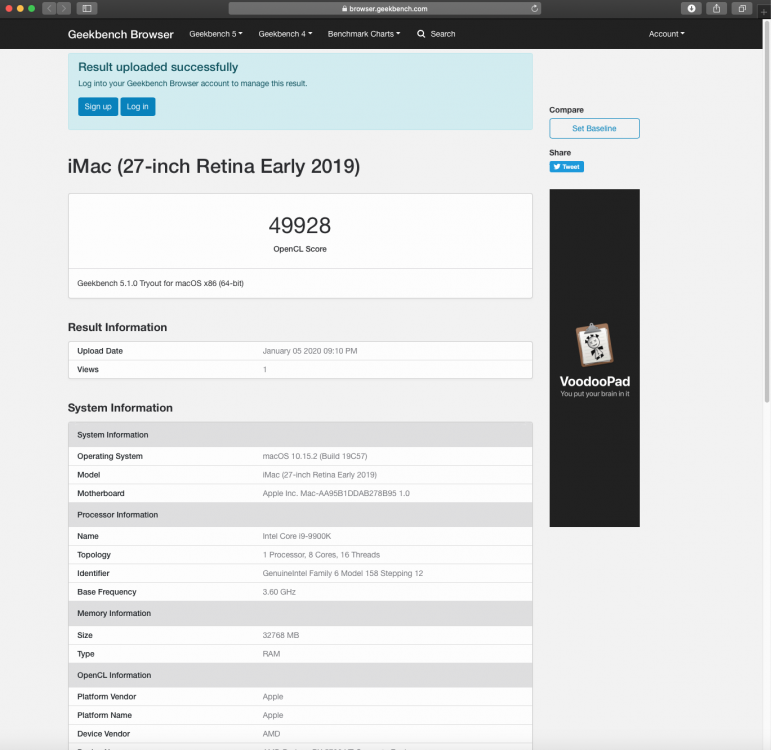Open VoodooPad advertisement

pos(594,358)
